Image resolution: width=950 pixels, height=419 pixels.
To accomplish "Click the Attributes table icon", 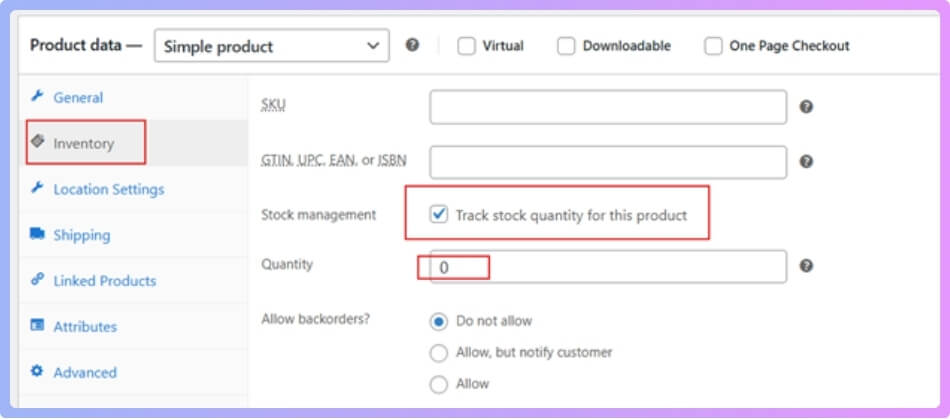I will [x=37, y=325].
